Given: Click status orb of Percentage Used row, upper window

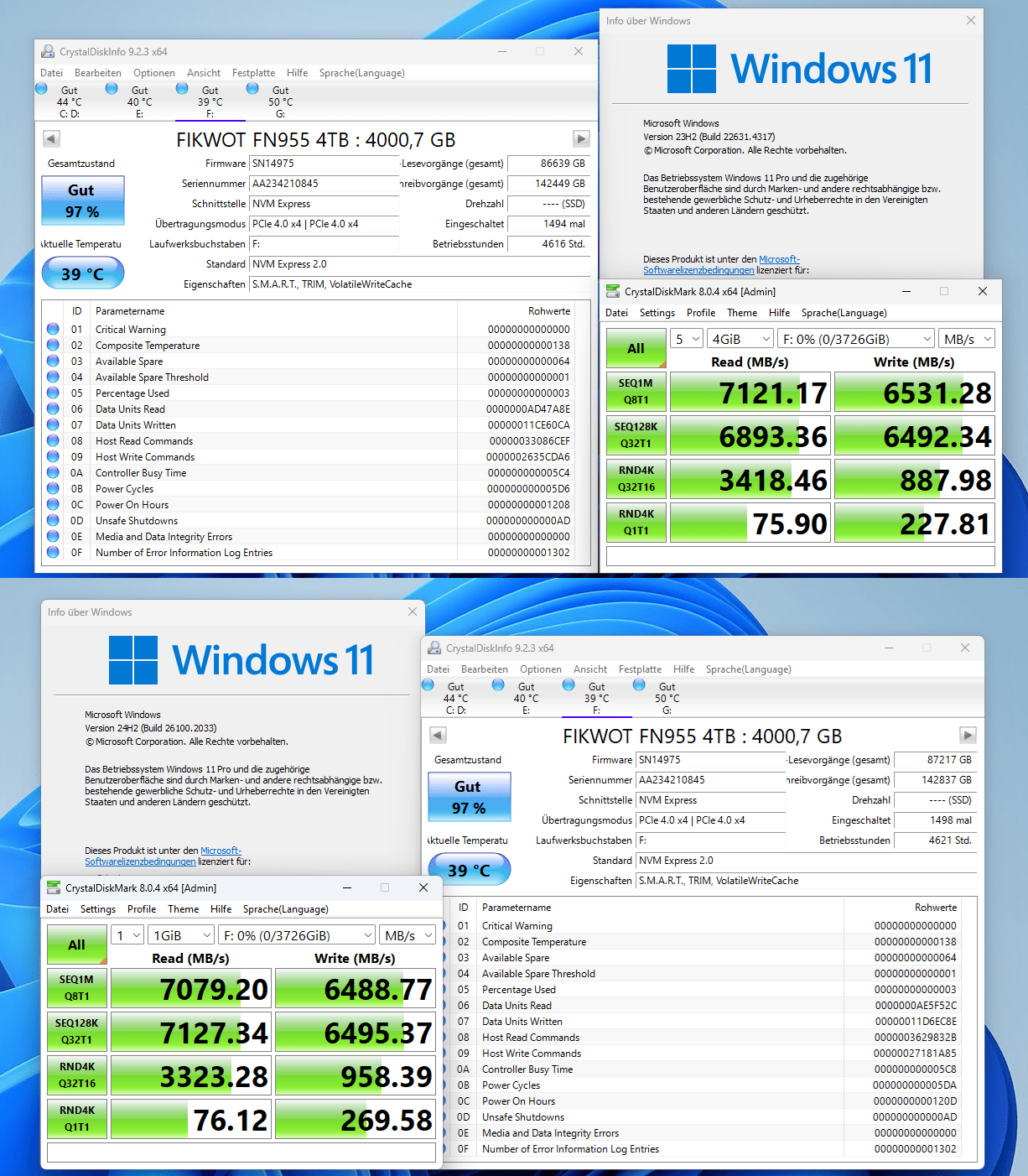Looking at the screenshot, I should 53,393.
